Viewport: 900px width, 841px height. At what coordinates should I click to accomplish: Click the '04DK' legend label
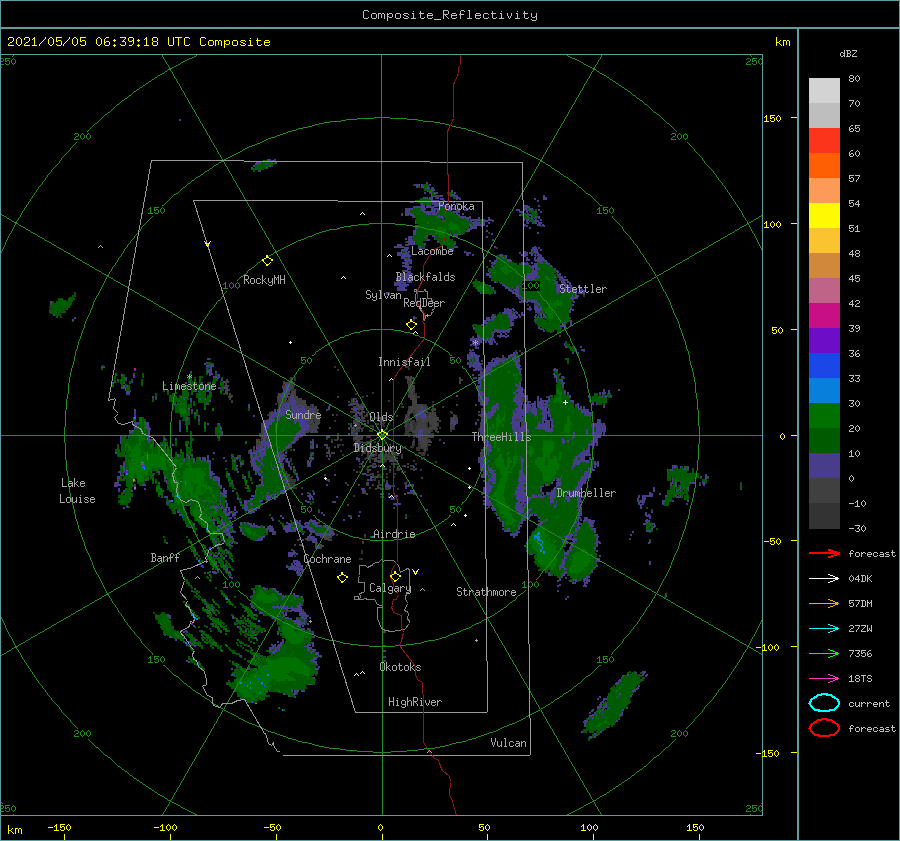[860, 578]
